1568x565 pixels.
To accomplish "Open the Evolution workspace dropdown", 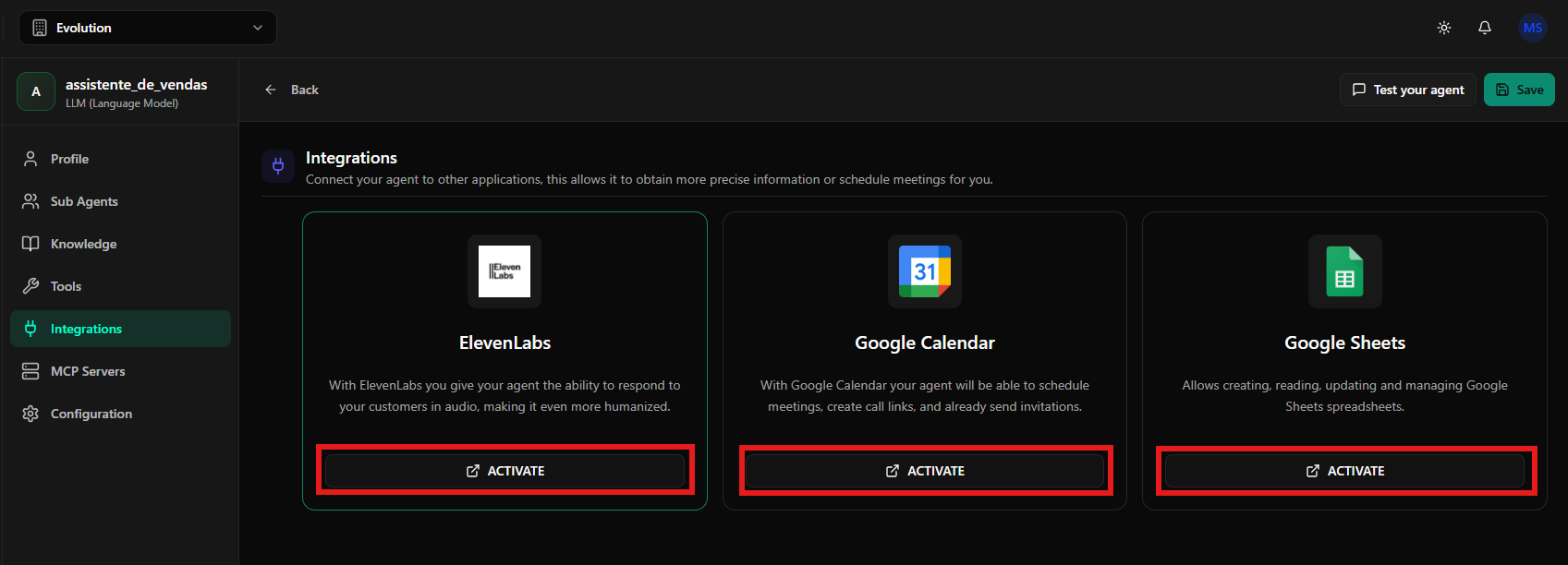I will (x=148, y=28).
